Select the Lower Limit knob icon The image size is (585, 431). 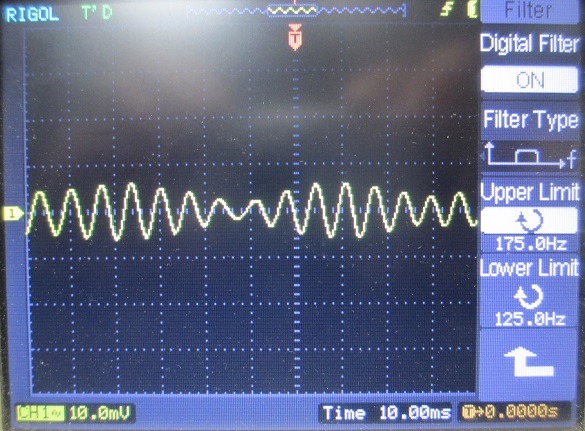click(x=529, y=297)
